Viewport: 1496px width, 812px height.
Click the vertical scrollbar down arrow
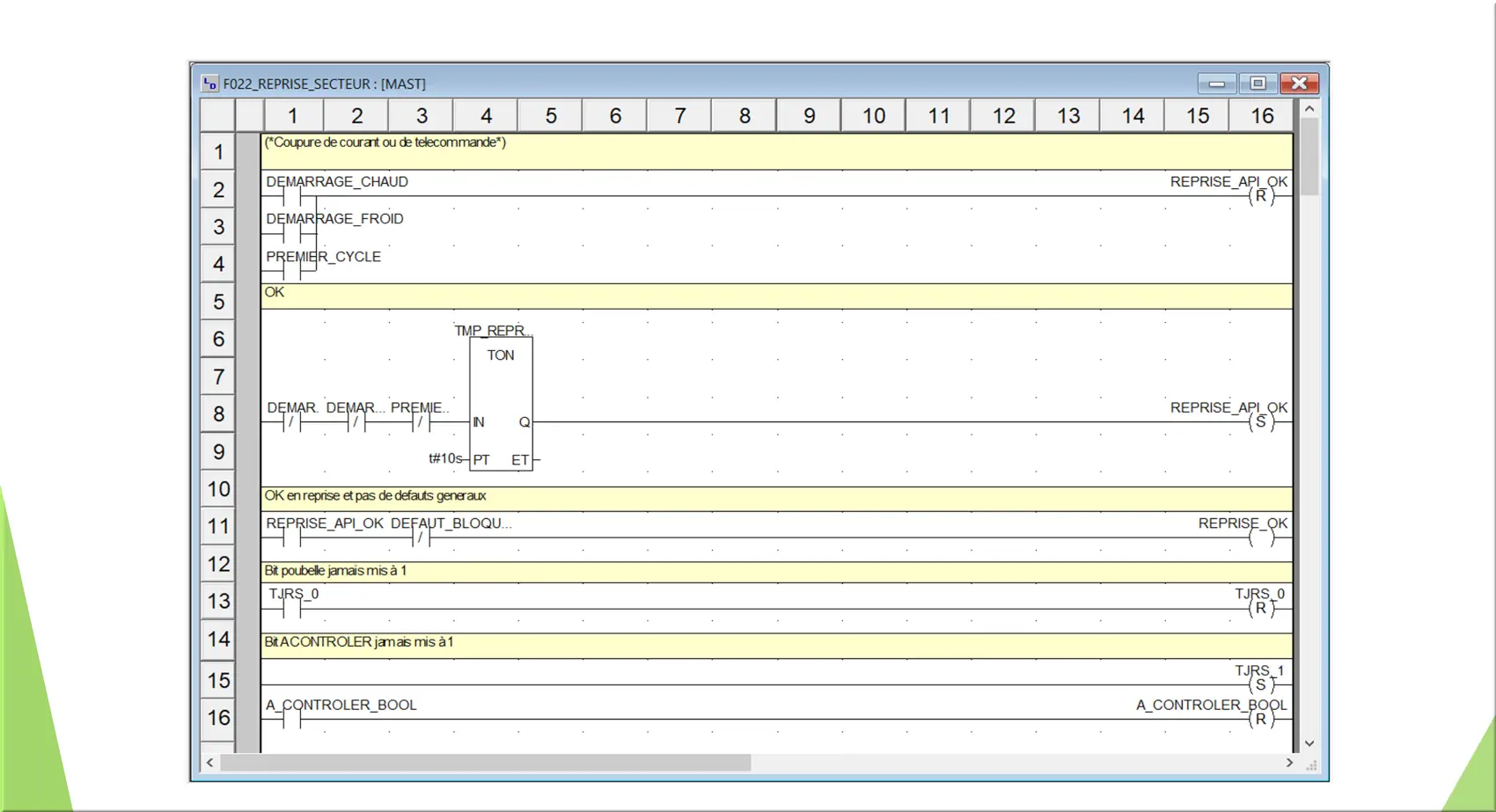pos(1309,743)
